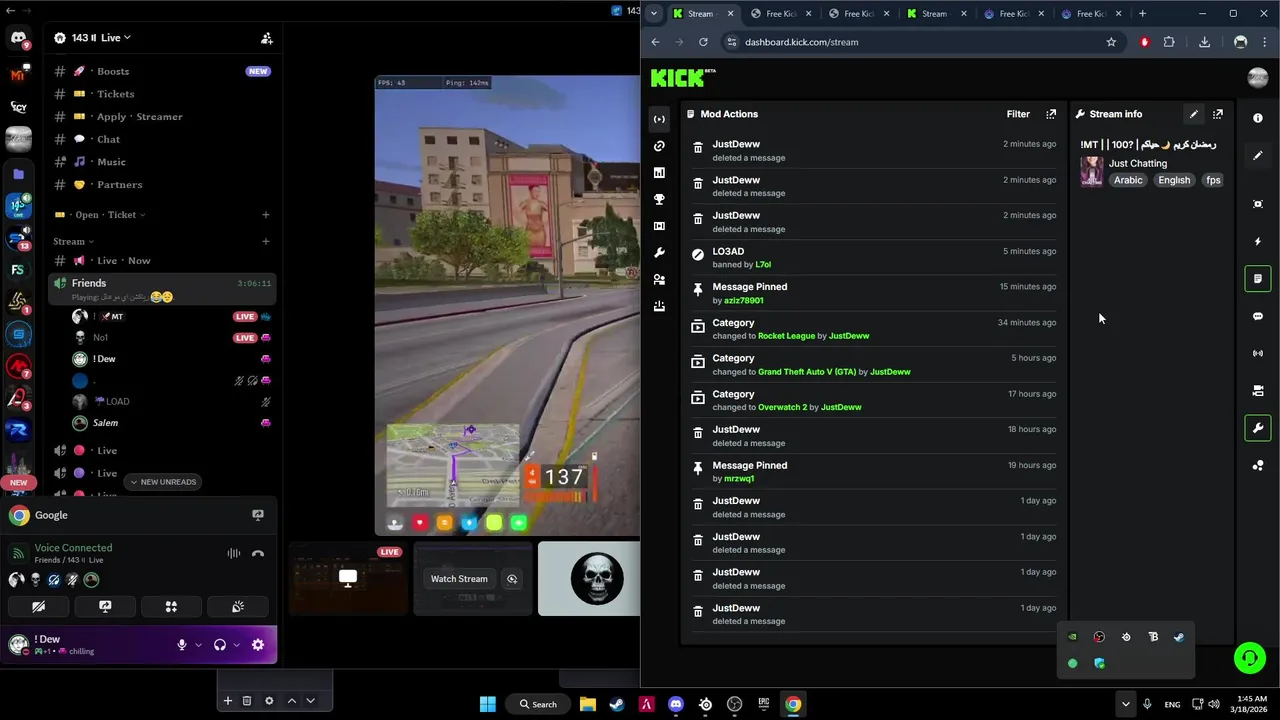The image size is (1280, 720).
Task: Click Filter in Mod Actions header
Action: pyautogui.click(x=1018, y=114)
